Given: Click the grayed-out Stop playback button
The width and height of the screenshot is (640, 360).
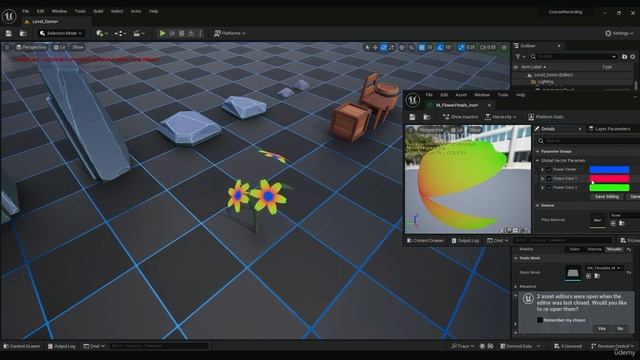Looking at the screenshot, I should point(182,33).
